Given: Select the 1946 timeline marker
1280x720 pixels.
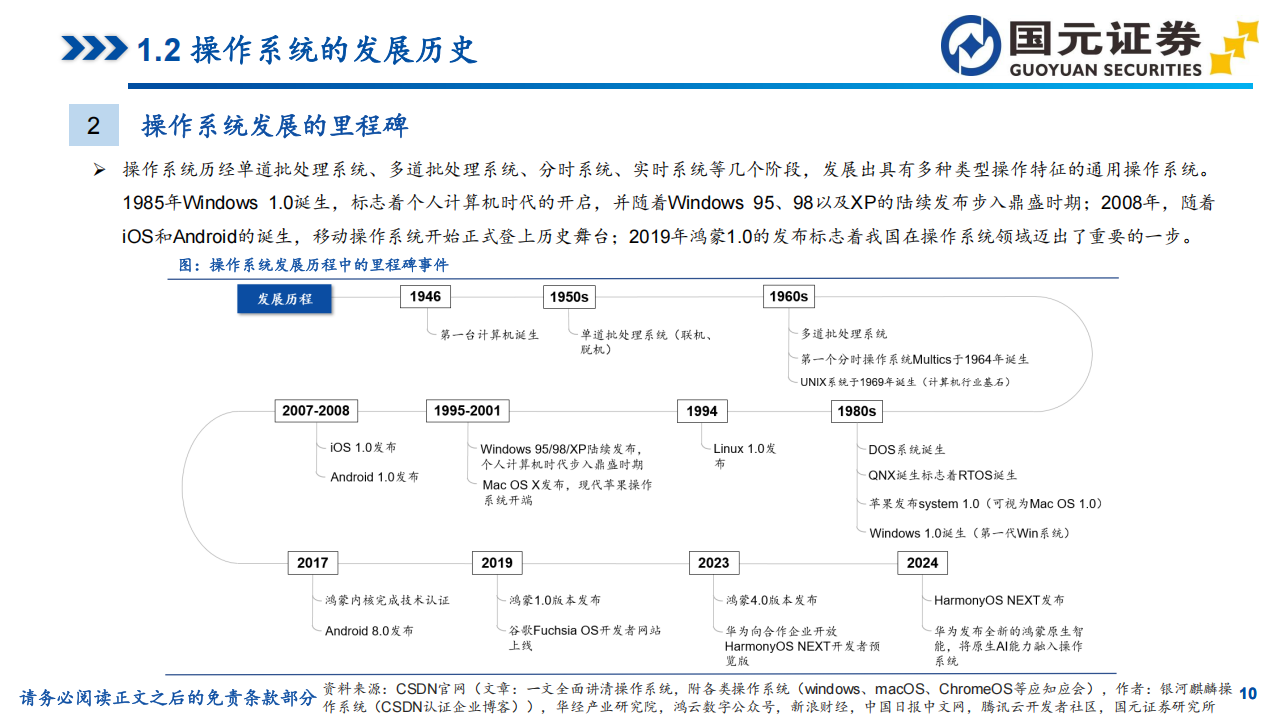Looking at the screenshot, I should 425,296.
